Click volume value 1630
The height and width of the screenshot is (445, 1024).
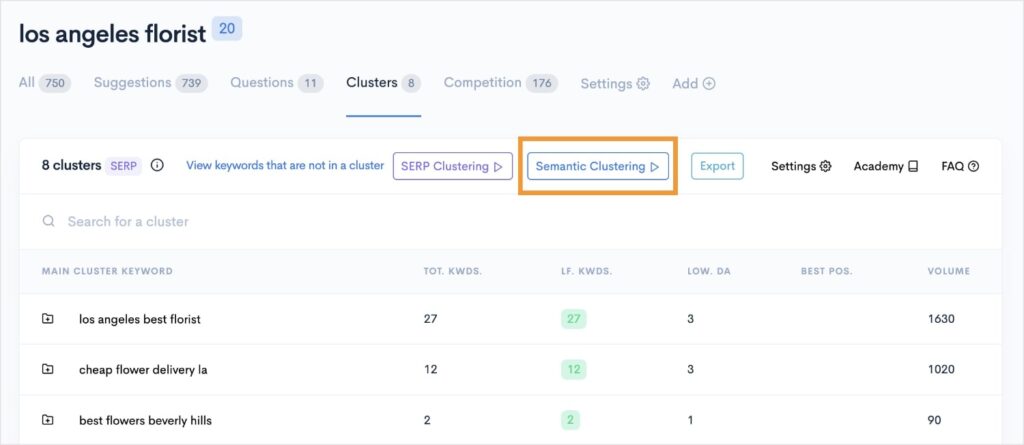[x=941, y=319]
